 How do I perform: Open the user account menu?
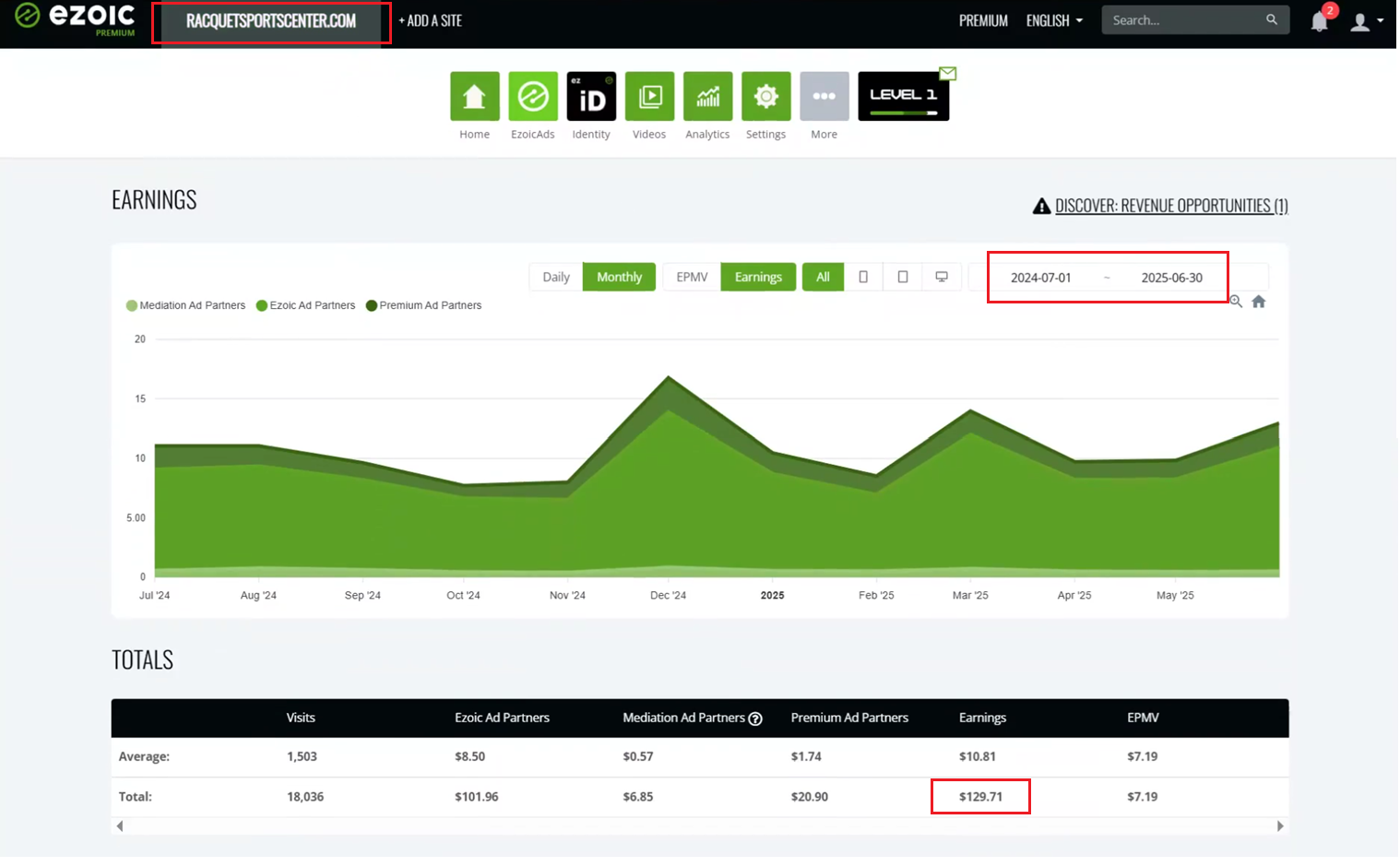pyautogui.click(x=1366, y=21)
